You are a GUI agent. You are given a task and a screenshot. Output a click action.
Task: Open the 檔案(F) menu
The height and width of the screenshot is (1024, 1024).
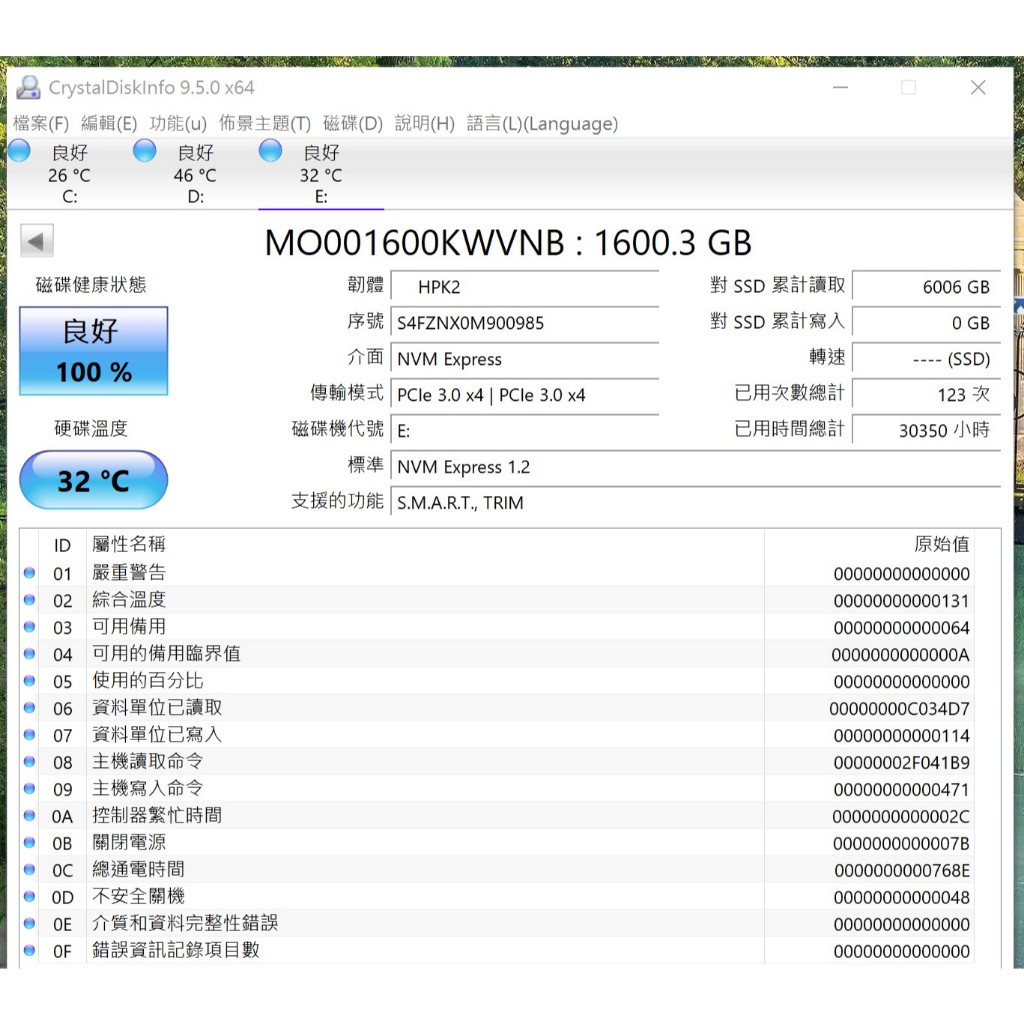(x=41, y=124)
